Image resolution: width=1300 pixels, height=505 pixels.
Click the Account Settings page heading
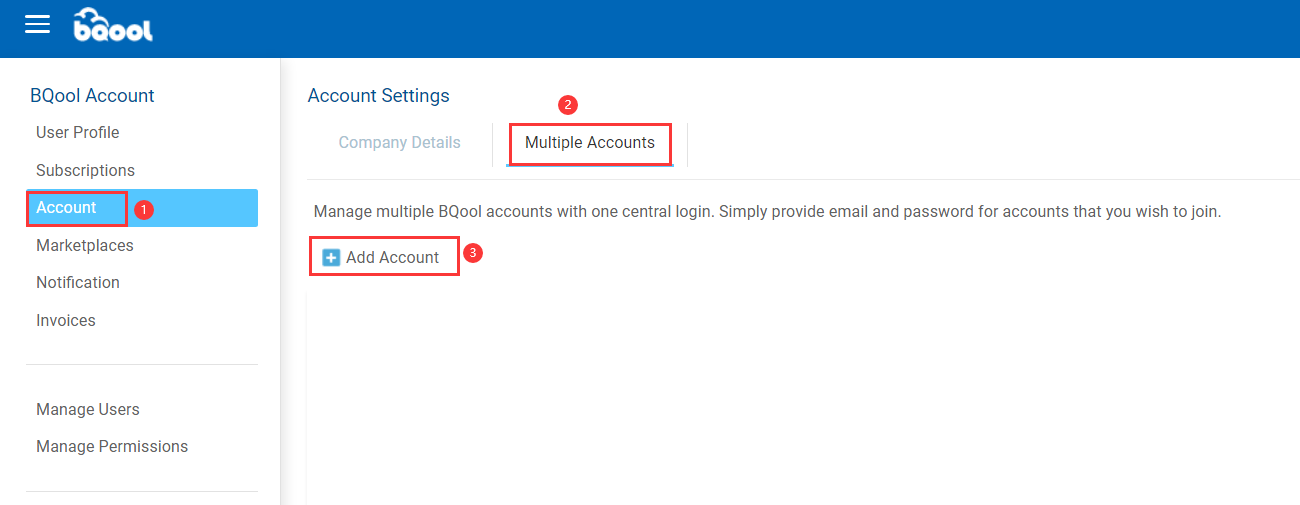(379, 96)
